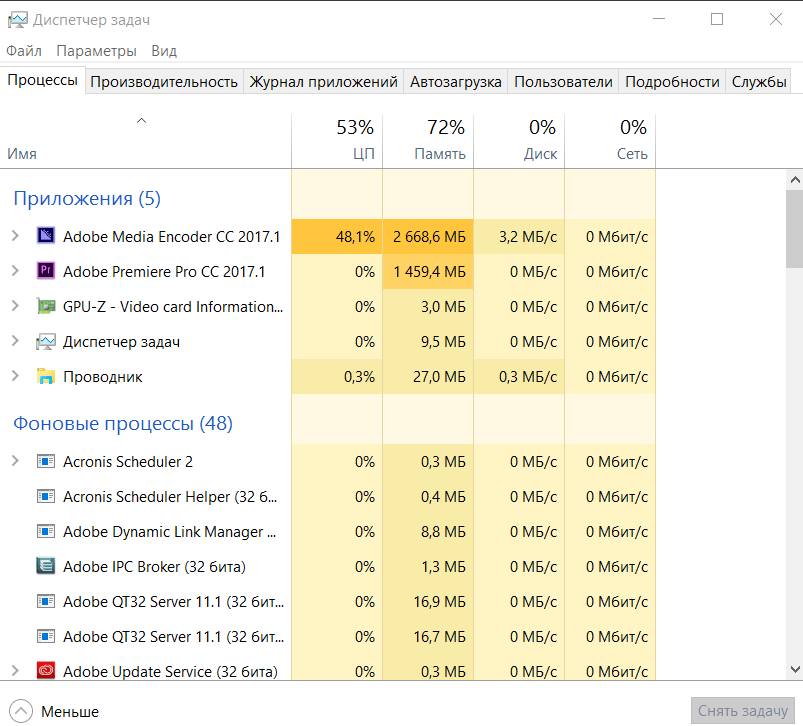Click the 27,0 МБ memory value
The image size is (803, 726).
point(439,377)
